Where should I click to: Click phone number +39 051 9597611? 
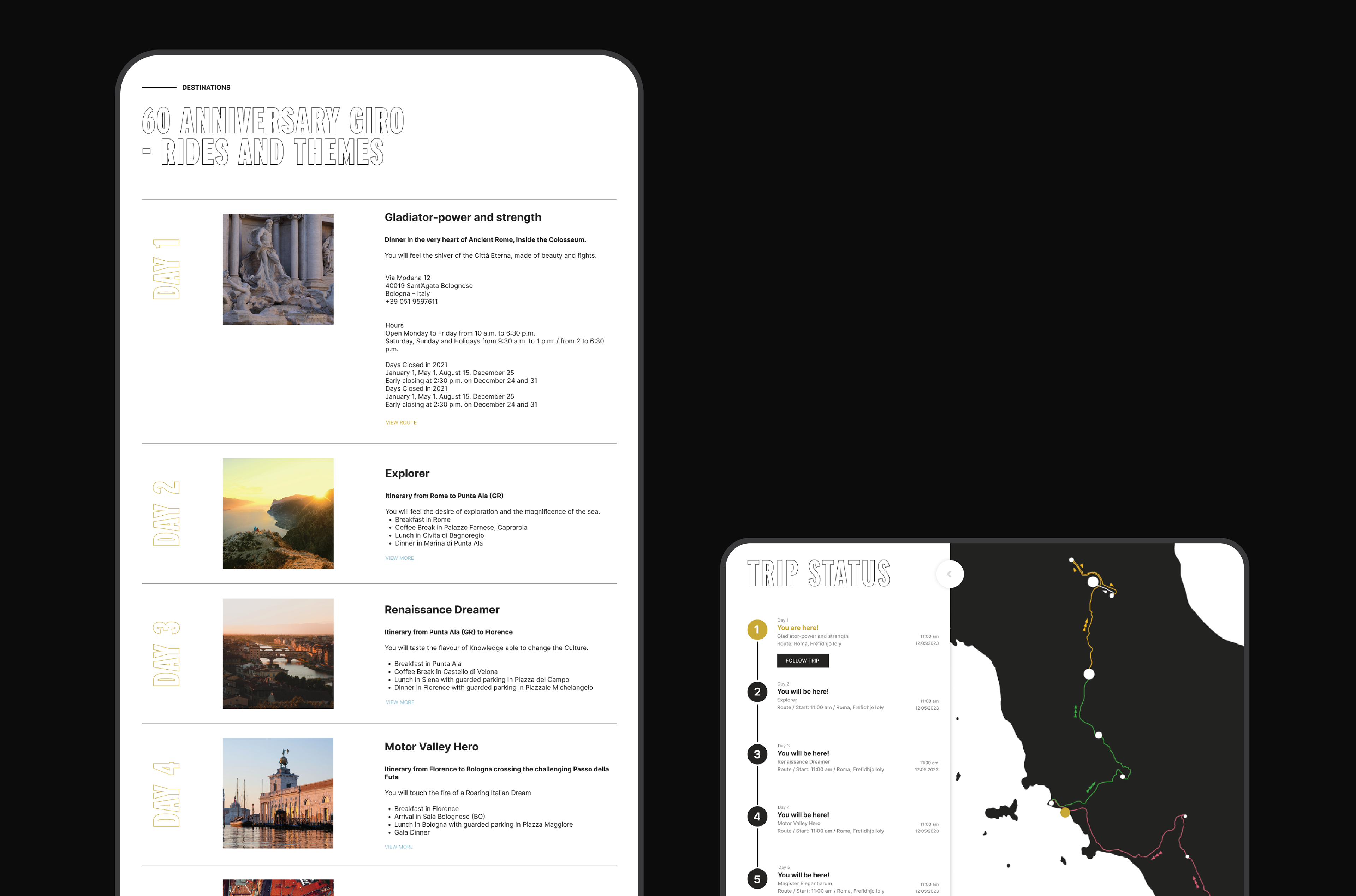tap(411, 302)
